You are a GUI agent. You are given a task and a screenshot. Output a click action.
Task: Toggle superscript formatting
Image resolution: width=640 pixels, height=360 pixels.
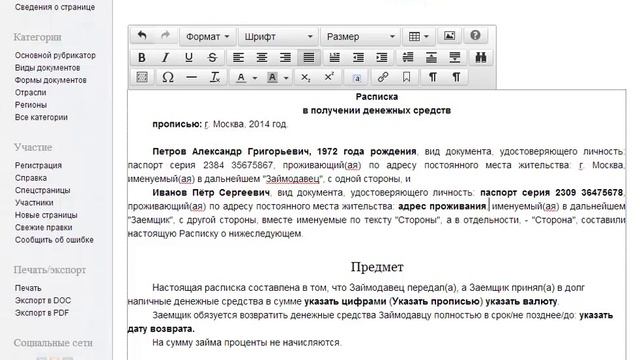329,77
